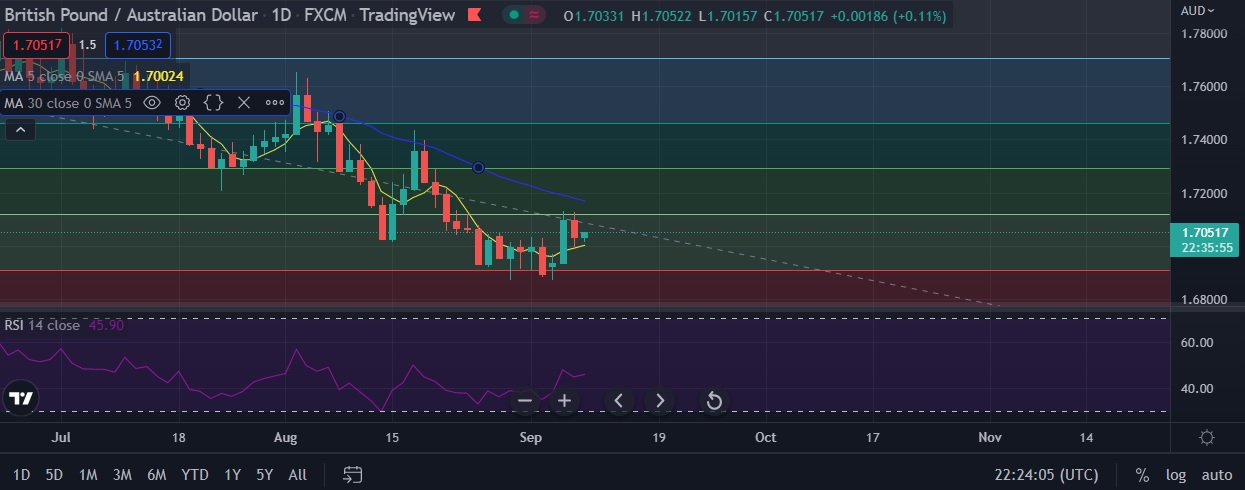The height and width of the screenshot is (490, 1245).
Task: Click the 1.5 spread value
Action: 88,45
